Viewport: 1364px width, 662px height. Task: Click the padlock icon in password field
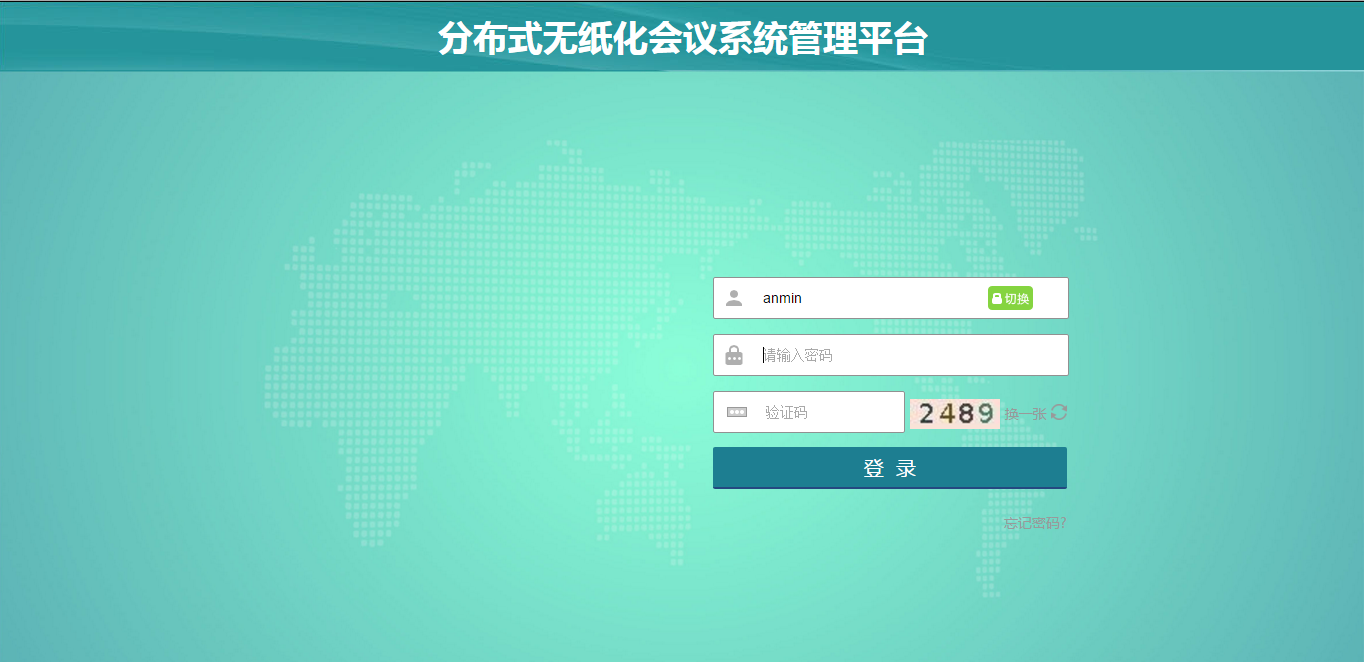[734, 355]
